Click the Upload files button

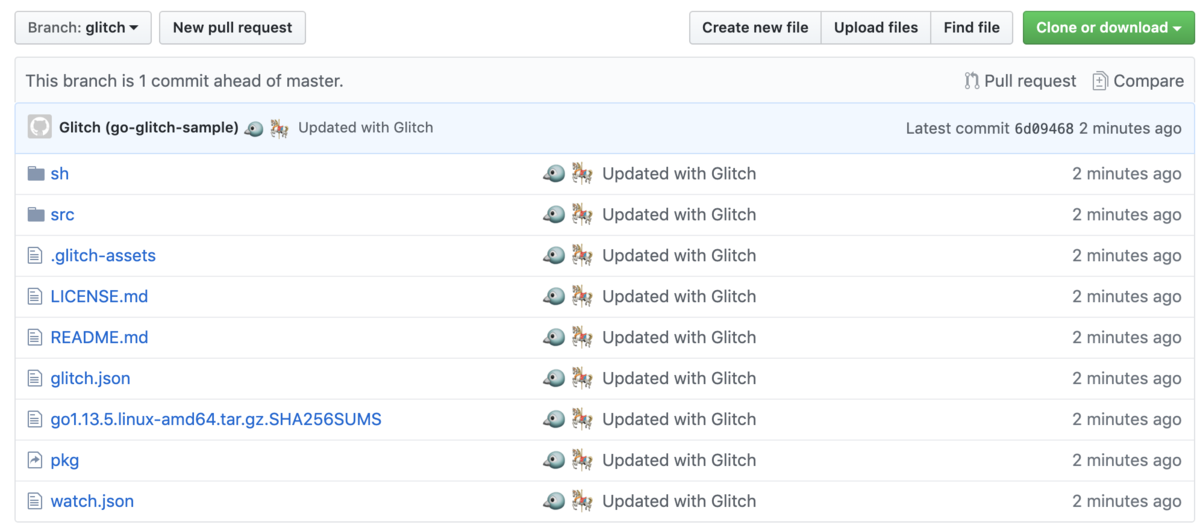tap(876, 28)
